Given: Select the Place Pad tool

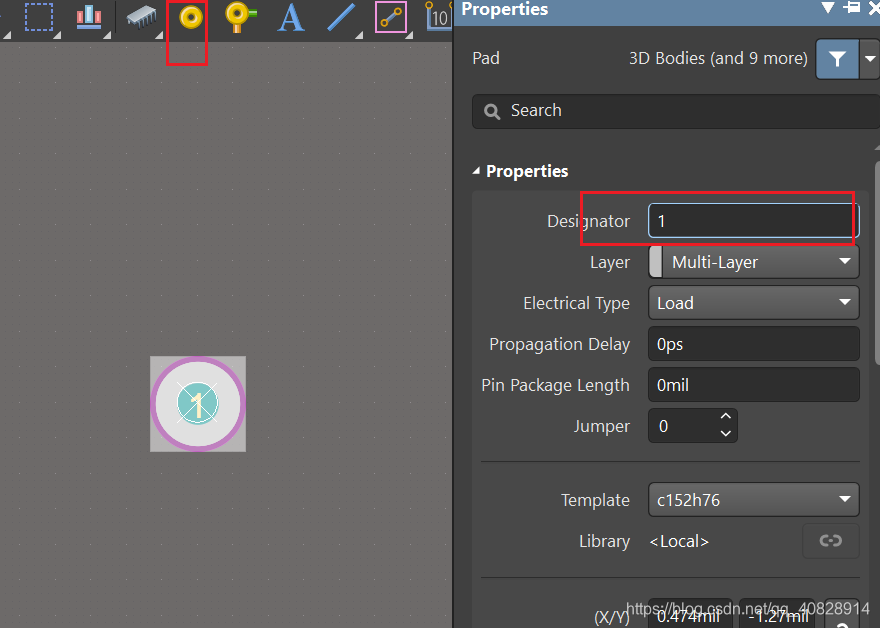Looking at the screenshot, I should tap(191, 18).
